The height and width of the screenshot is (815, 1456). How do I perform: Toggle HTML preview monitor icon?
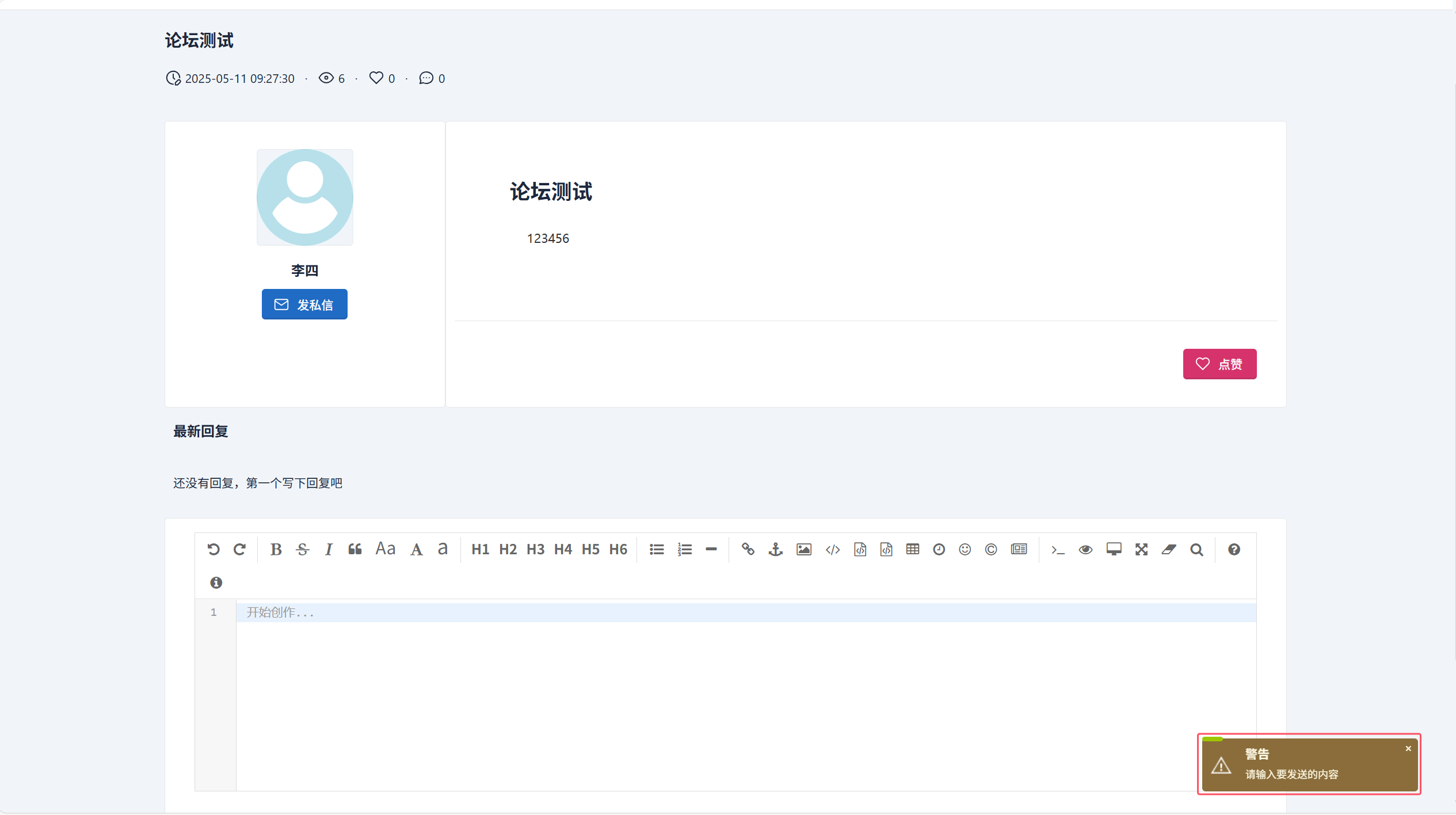coord(1114,550)
